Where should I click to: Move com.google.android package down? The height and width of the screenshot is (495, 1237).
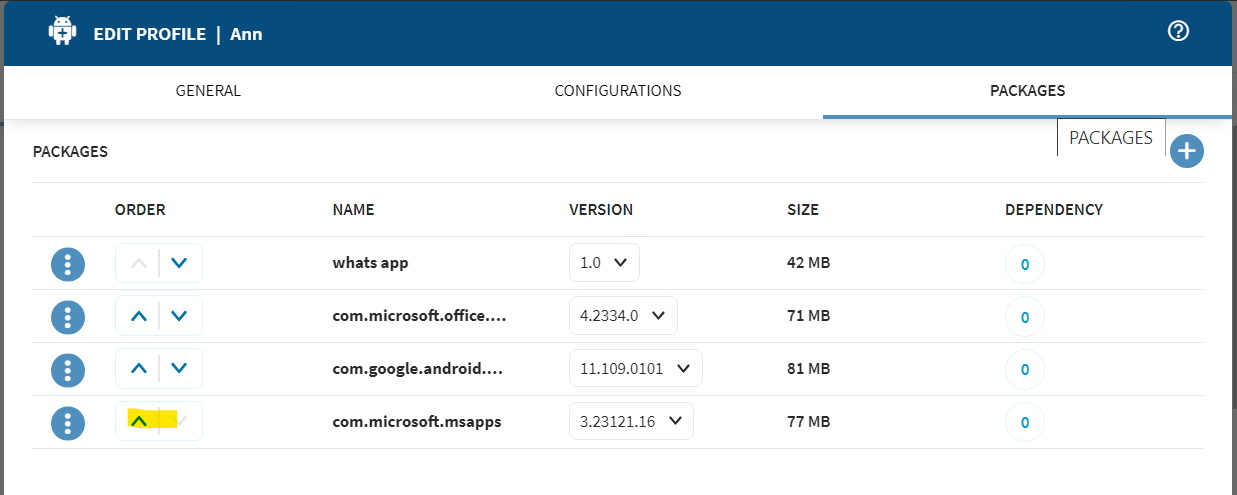click(179, 369)
